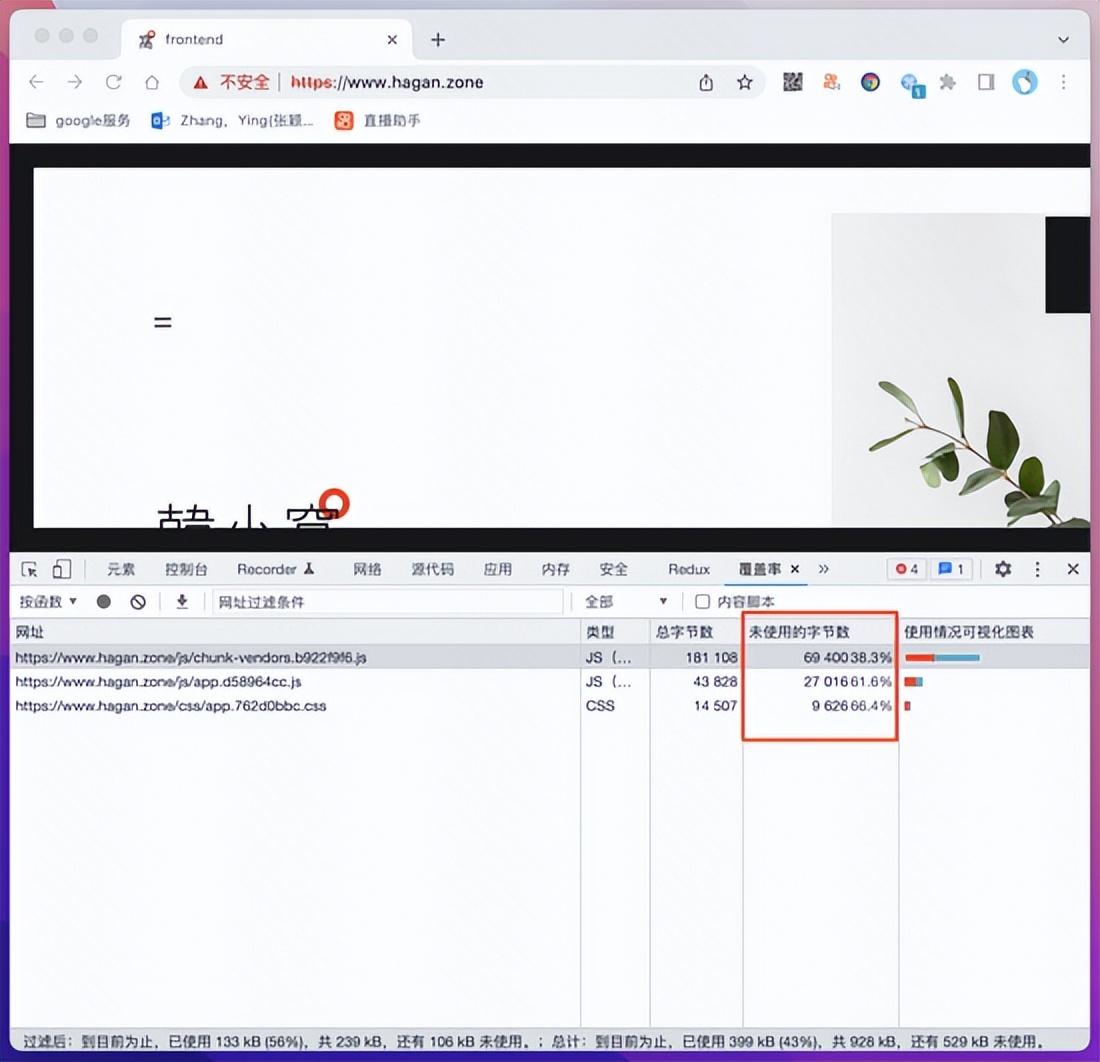Open the colorful circular extension icon
The width and height of the screenshot is (1100, 1062).
pos(870,82)
